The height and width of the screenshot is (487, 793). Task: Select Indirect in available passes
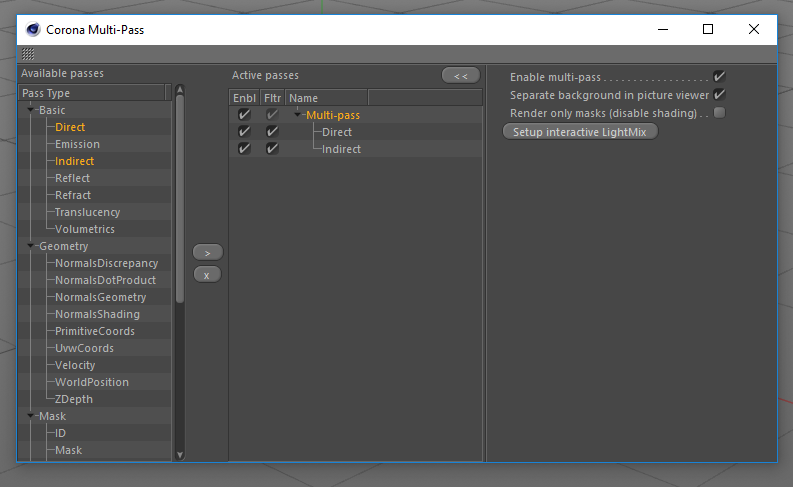click(x=74, y=161)
